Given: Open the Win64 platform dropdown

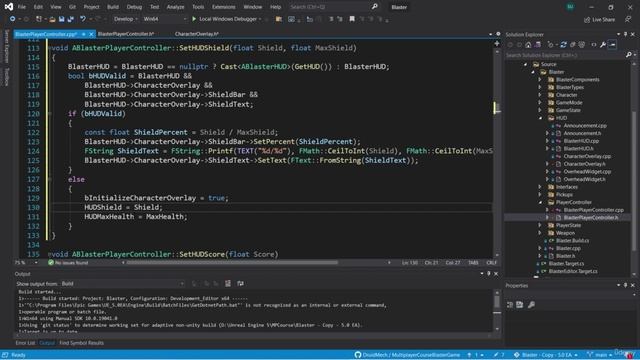Looking at the screenshot, I should coord(164,19).
